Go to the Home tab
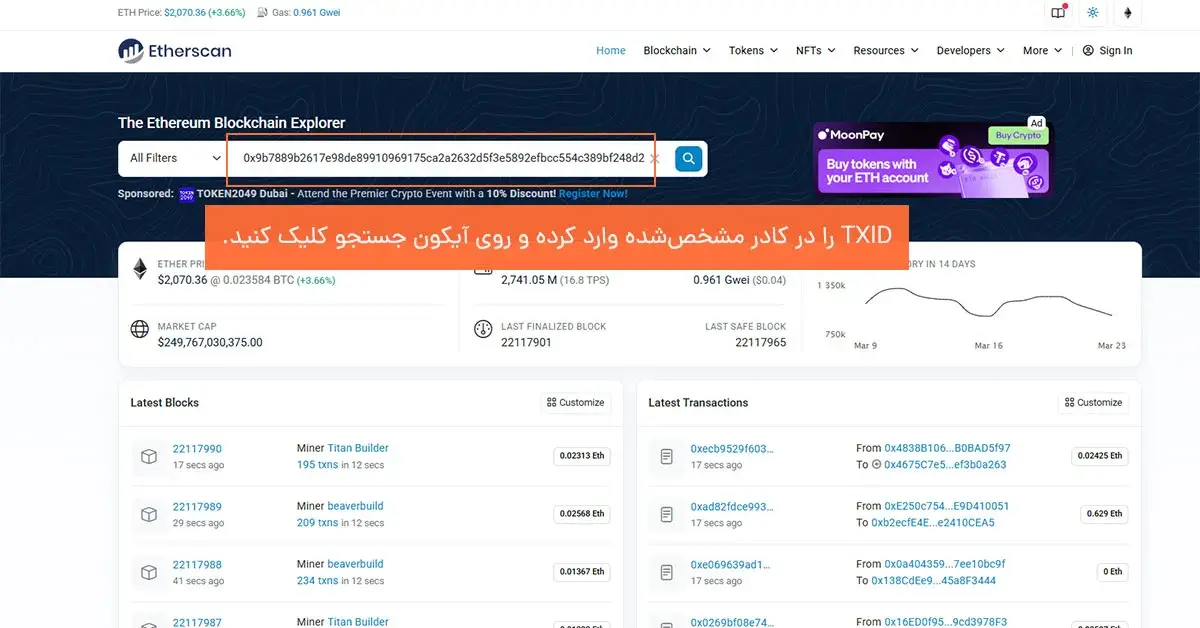The width and height of the screenshot is (1200, 628). coord(611,50)
